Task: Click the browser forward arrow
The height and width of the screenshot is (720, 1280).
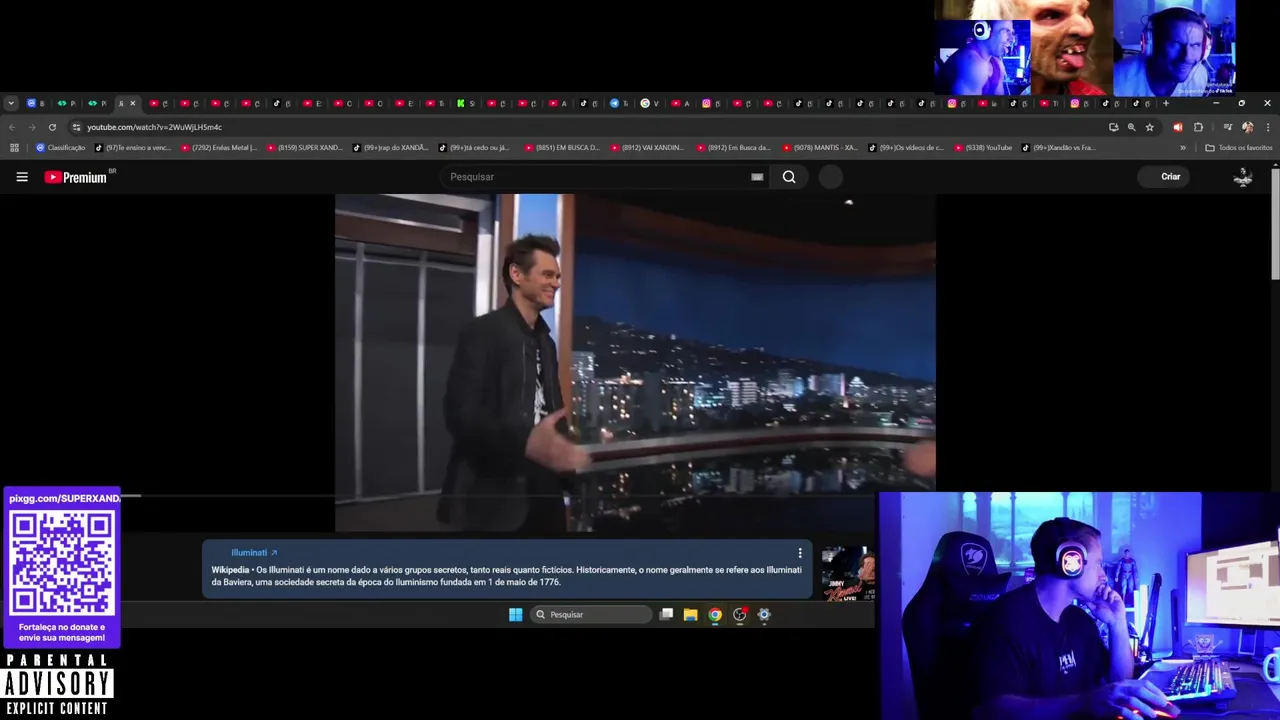Action: (x=32, y=127)
